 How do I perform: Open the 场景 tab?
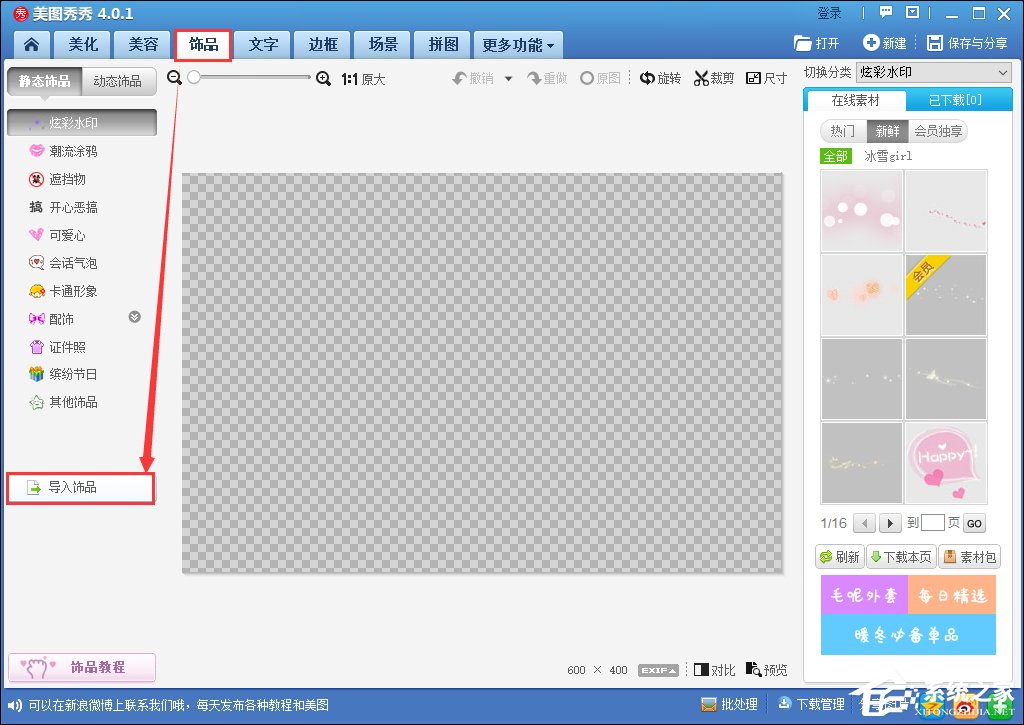click(383, 44)
